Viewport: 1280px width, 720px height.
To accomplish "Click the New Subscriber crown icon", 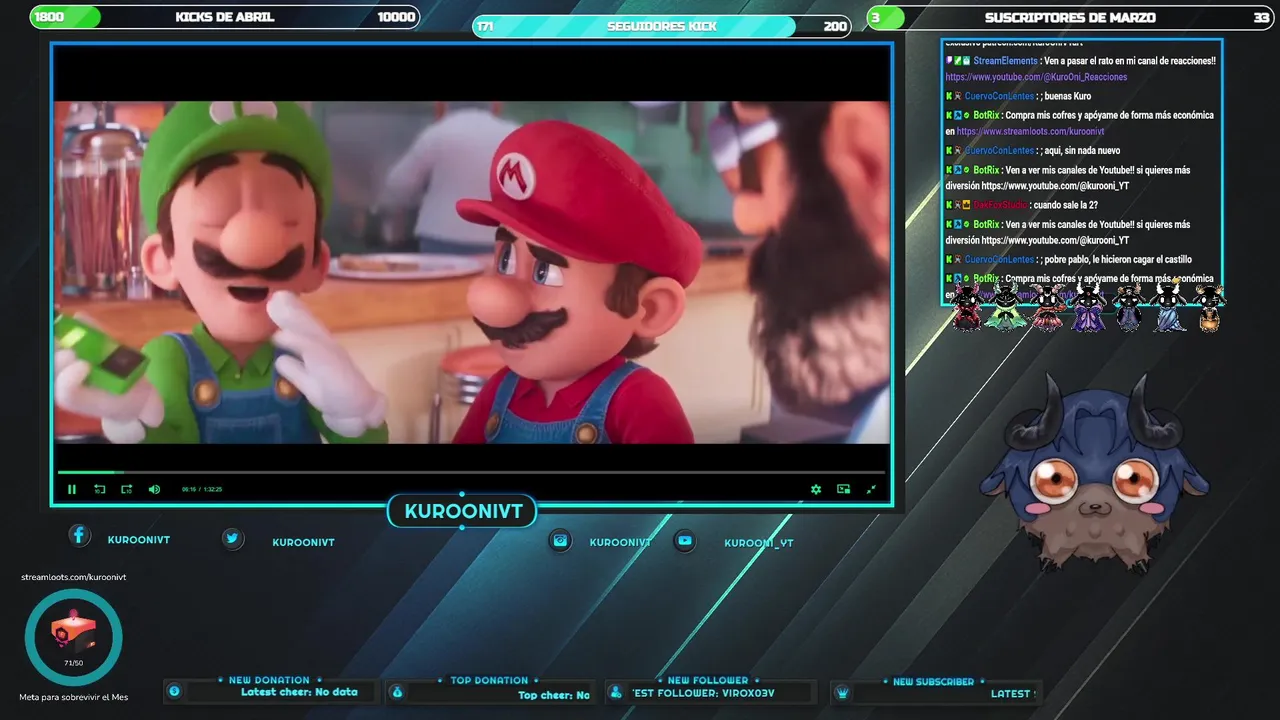I will (x=843, y=691).
